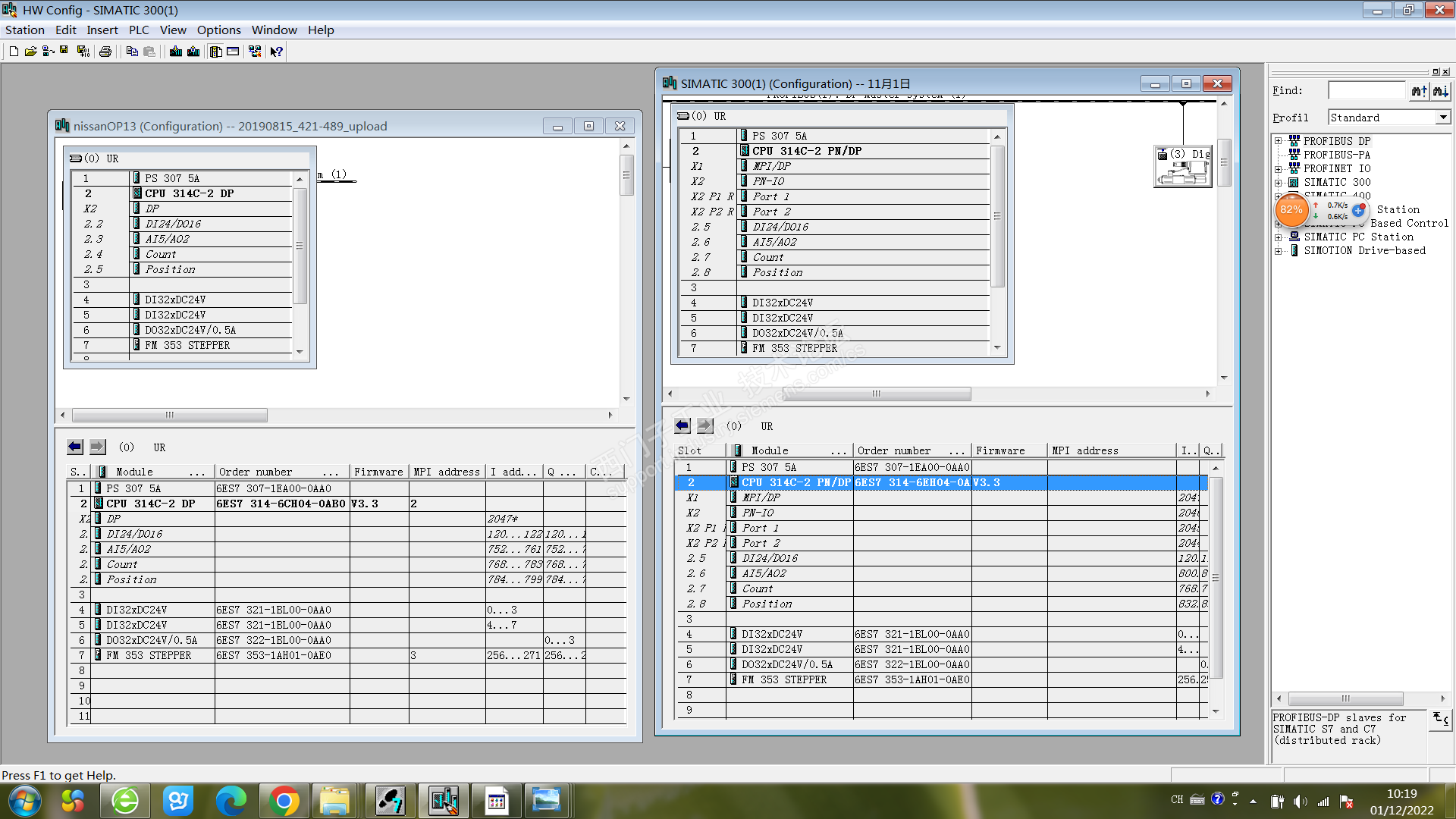Expand the SIMATIC 300 catalog node
The width and height of the screenshot is (1456, 819).
click(1279, 182)
